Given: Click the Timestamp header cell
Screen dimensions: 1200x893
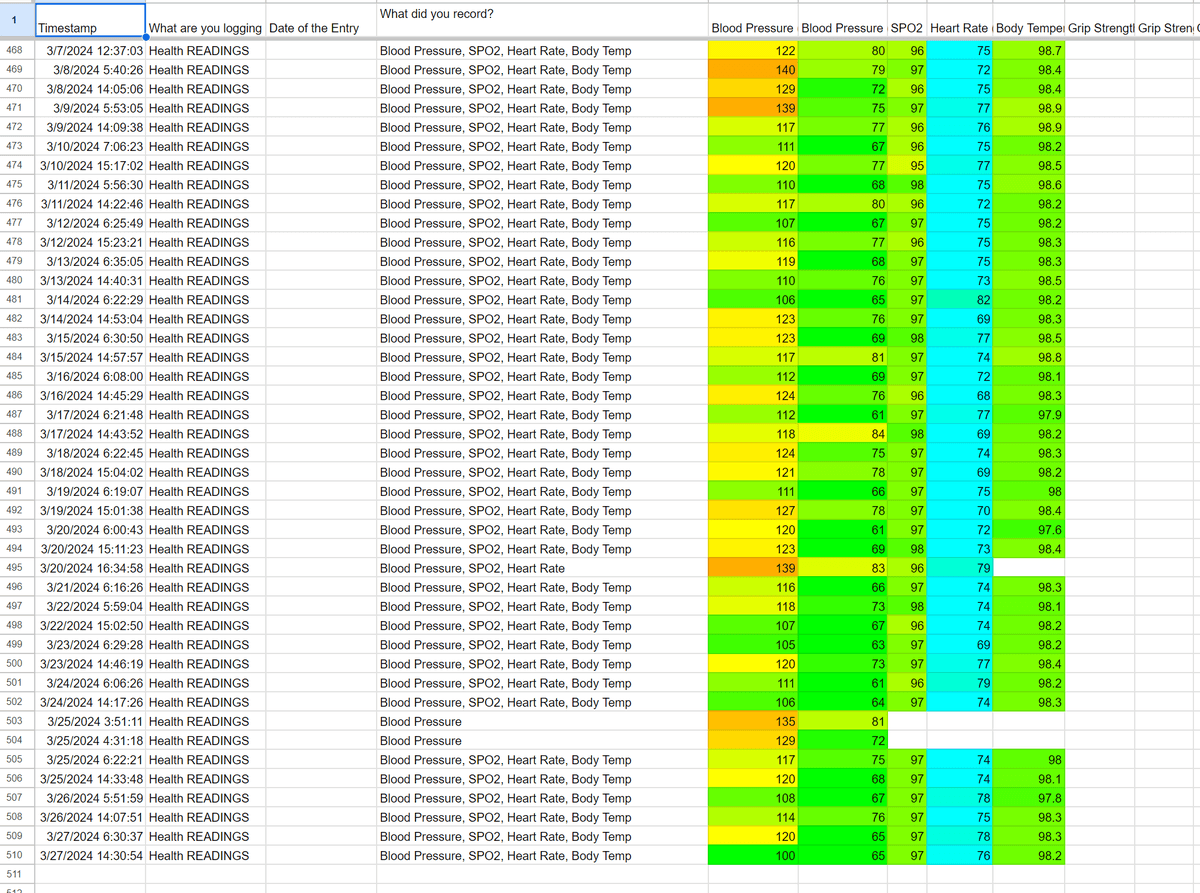Looking at the screenshot, I should pos(89,28).
